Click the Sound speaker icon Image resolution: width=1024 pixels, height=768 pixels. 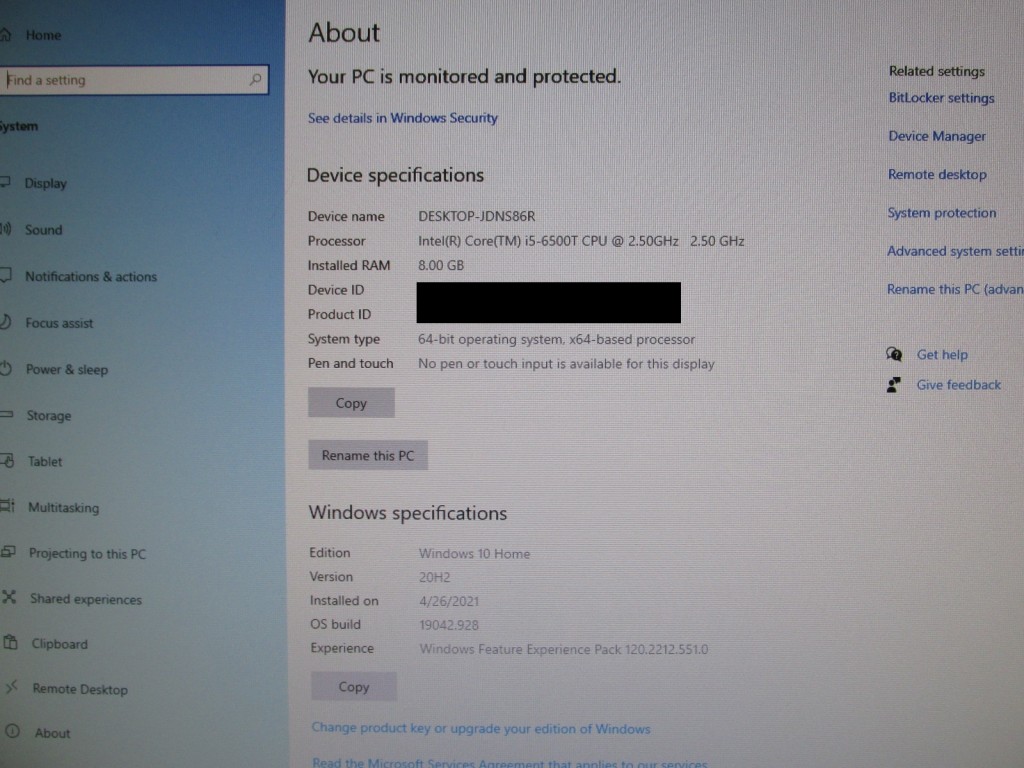point(6,229)
